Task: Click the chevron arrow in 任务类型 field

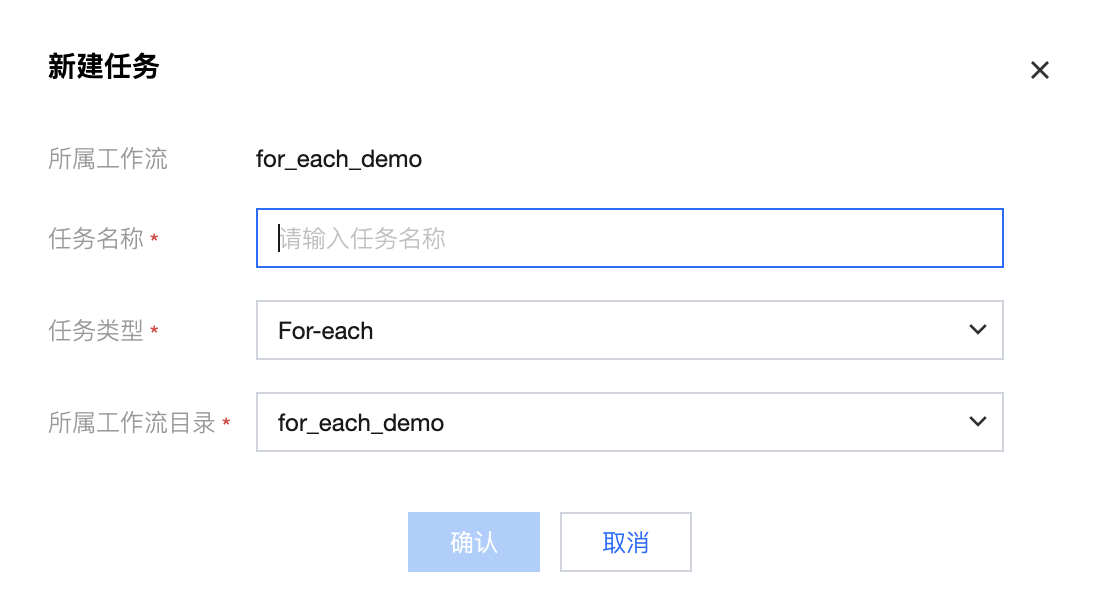Action: (x=978, y=330)
